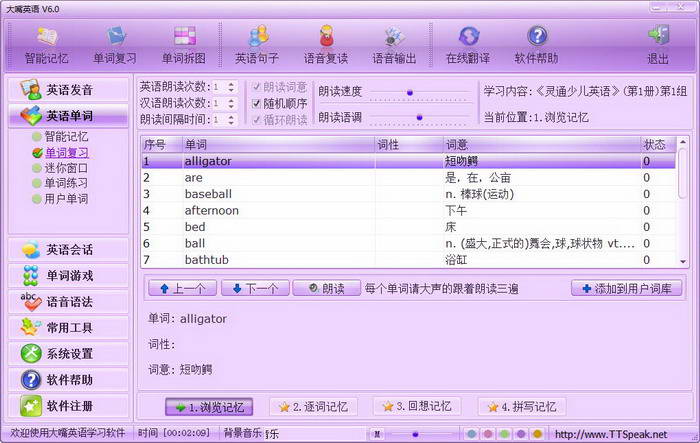Viewport: 700px width, 443px height.
Task: Launch 语音复读 from the toolbar
Action: click(327, 45)
